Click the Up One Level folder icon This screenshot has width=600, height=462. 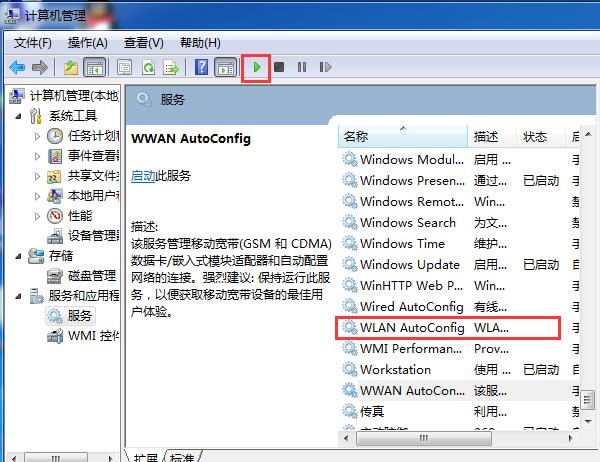[70, 67]
